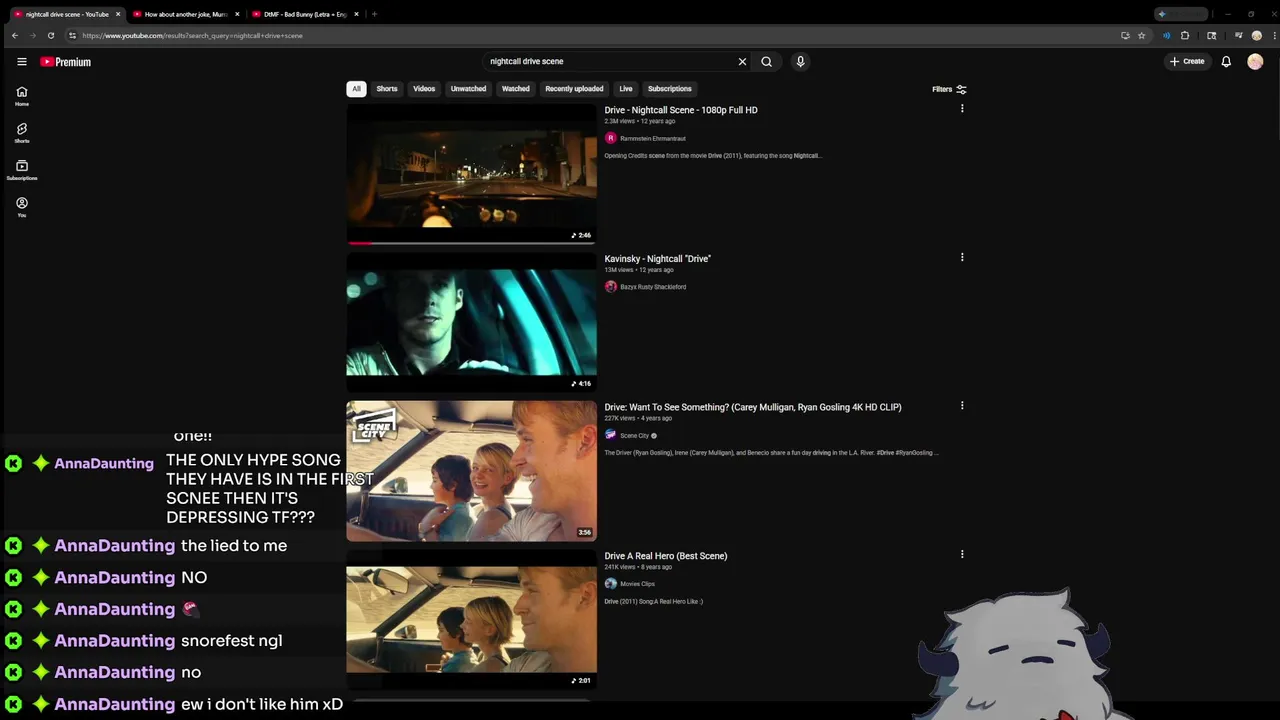Visit the Rammstein Ehrmantraut channel

(652, 139)
